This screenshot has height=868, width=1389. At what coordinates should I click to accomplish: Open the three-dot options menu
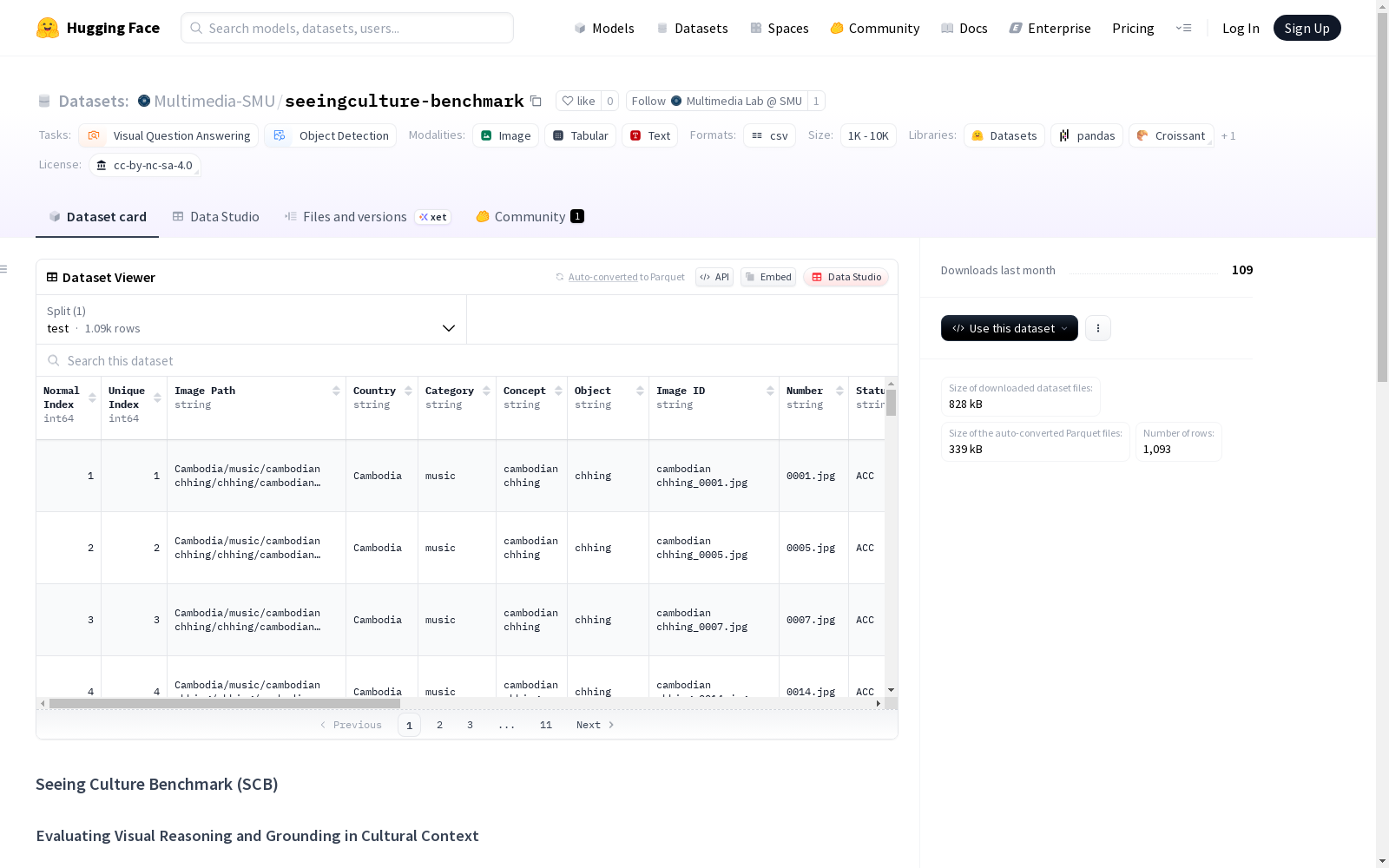tap(1098, 328)
